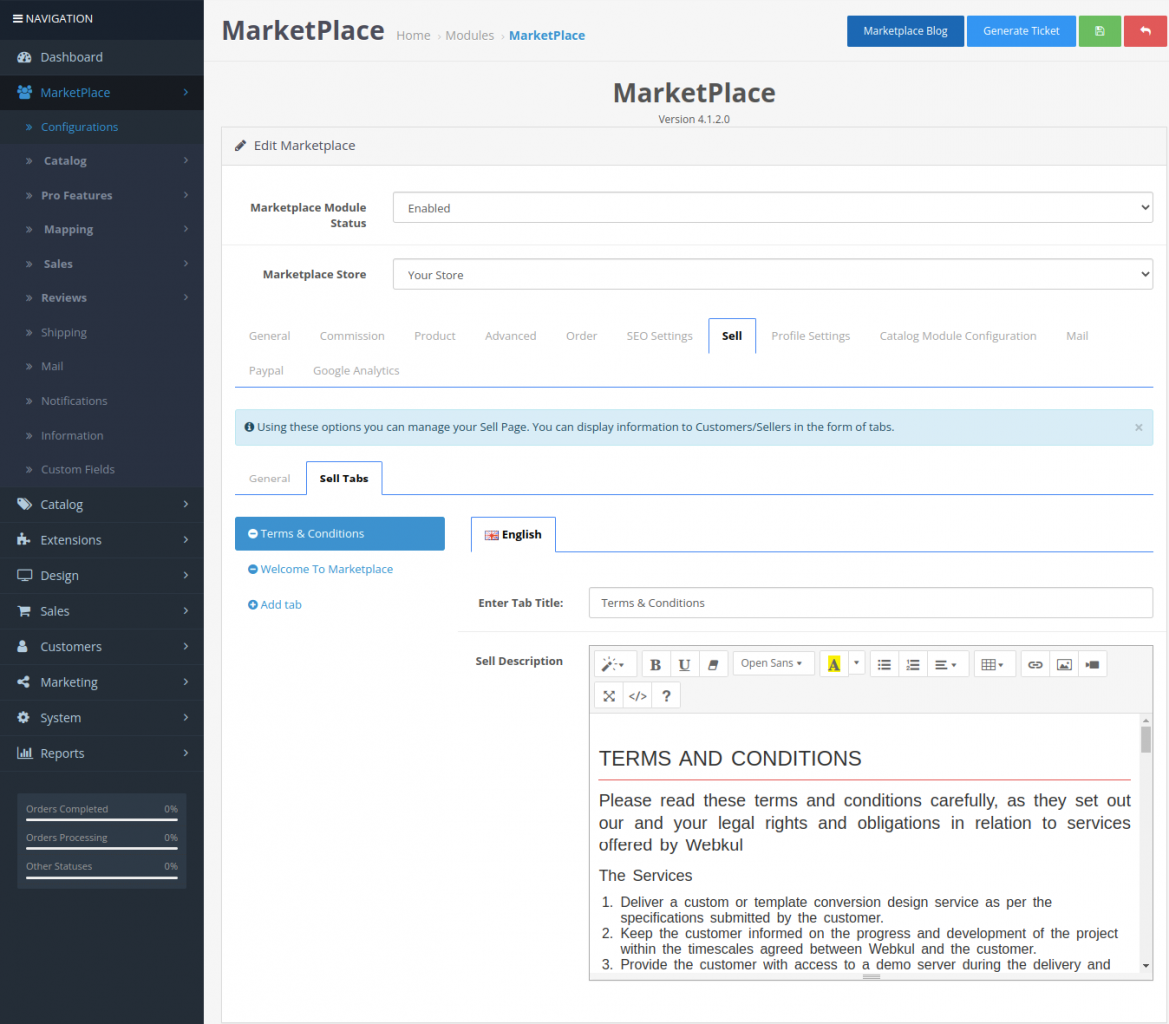The height and width of the screenshot is (1024, 1169).
Task: Click the red back arrow button
Action: 1145,31
